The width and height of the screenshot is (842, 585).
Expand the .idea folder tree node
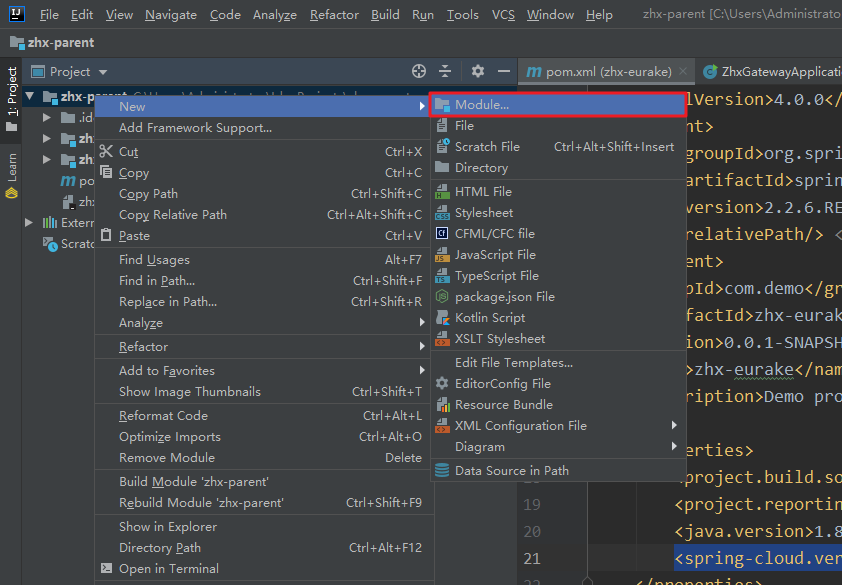click(47, 117)
